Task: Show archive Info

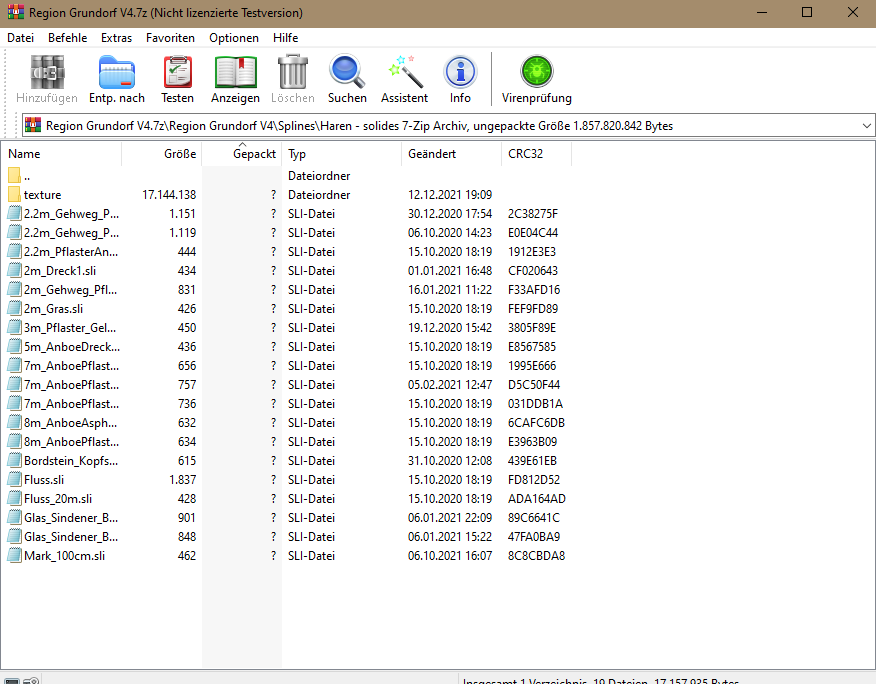Action: click(460, 73)
